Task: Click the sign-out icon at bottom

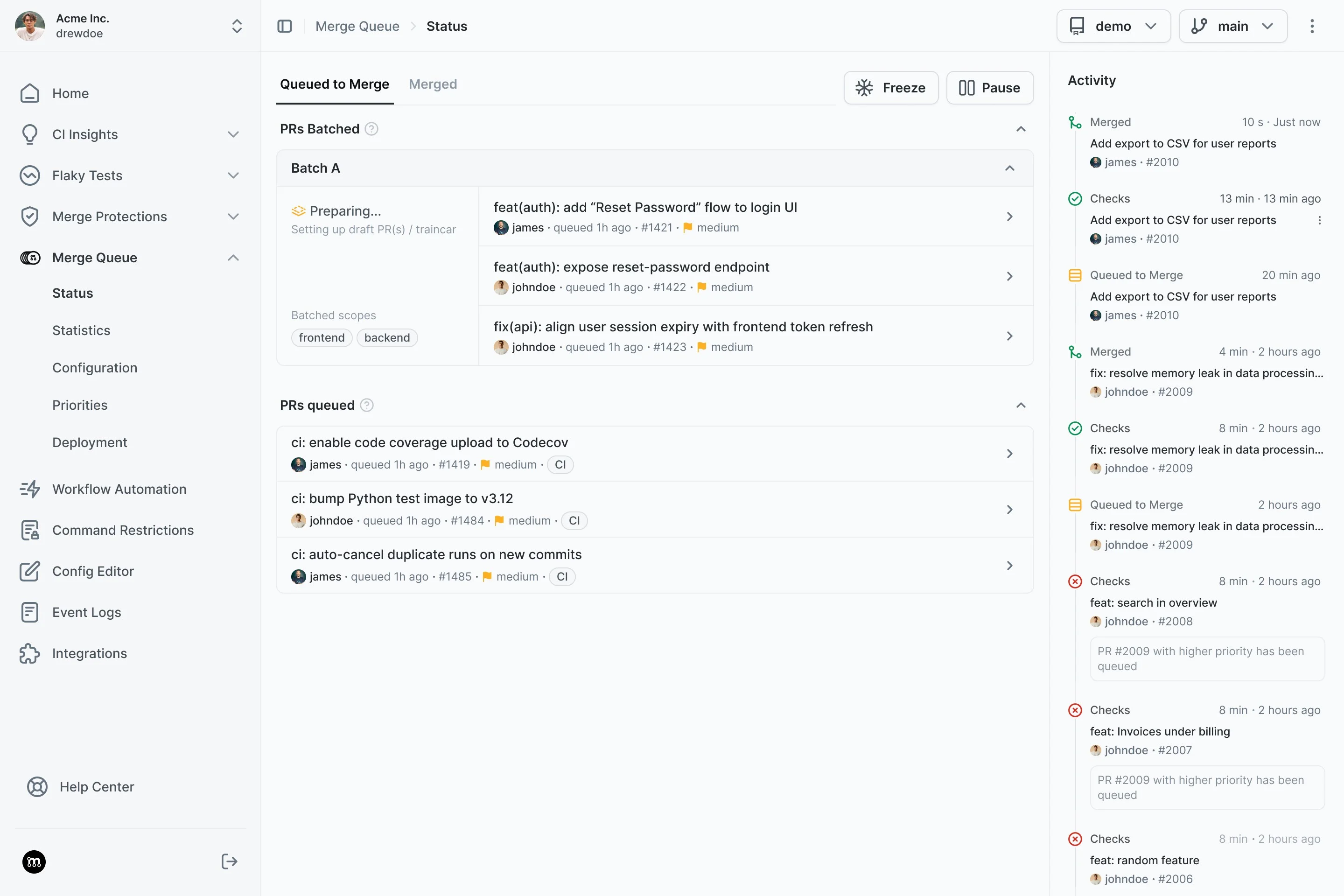Action: [x=229, y=861]
